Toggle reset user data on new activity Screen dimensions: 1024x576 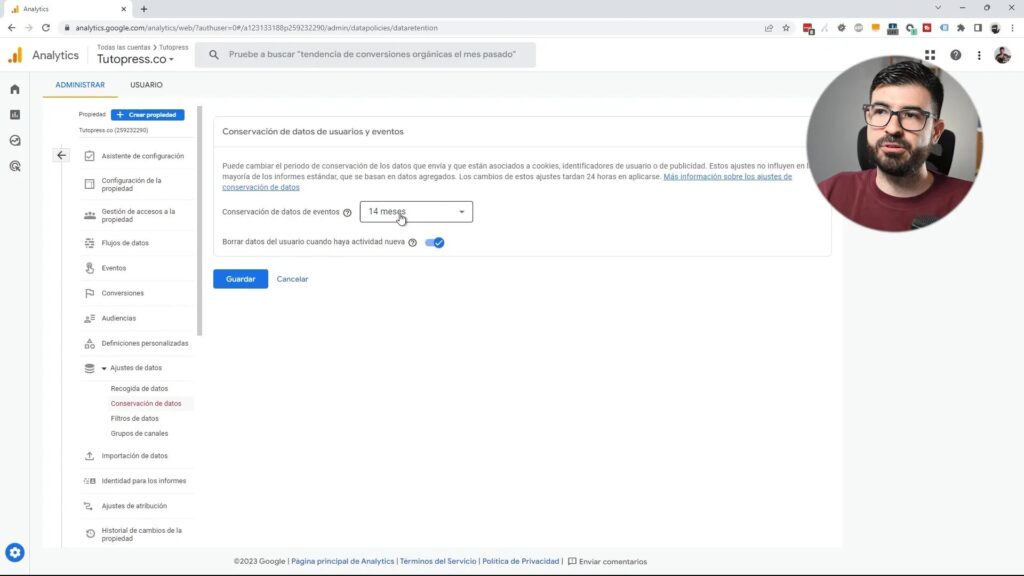(x=434, y=242)
